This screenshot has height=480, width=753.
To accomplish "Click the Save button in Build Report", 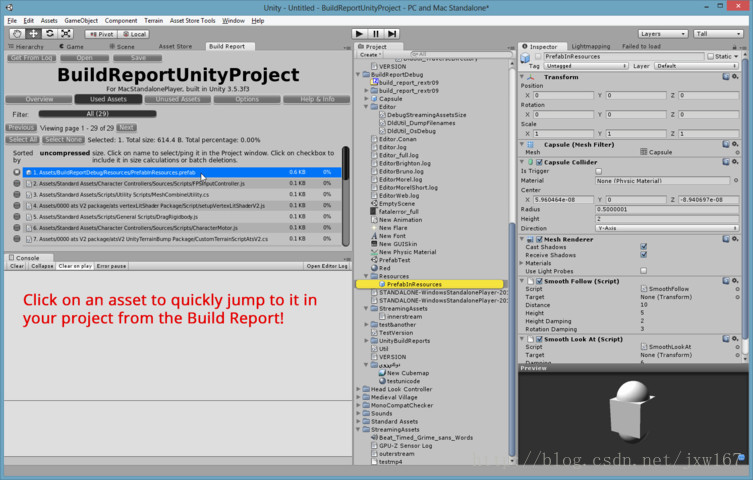I will click(138, 58).
